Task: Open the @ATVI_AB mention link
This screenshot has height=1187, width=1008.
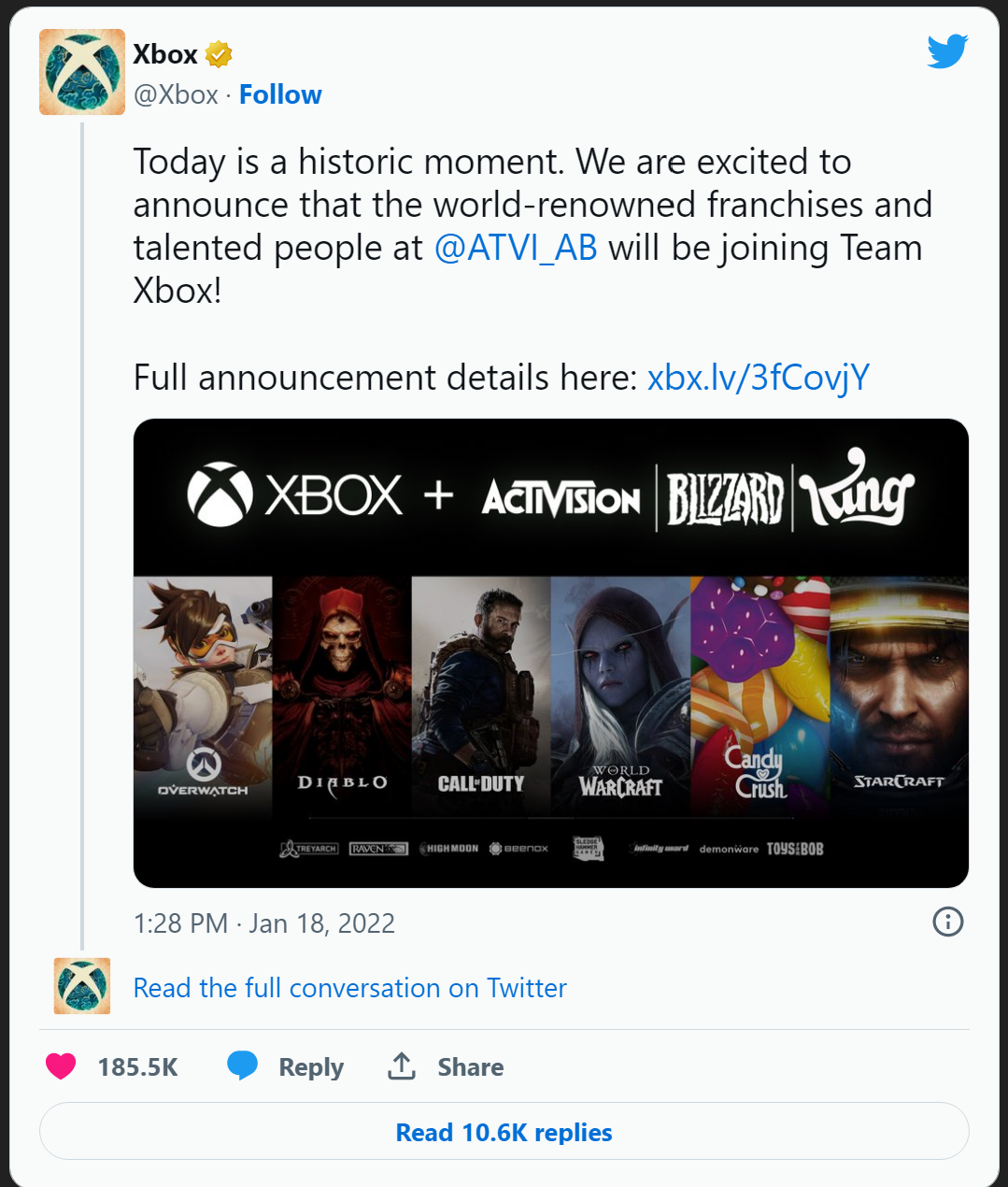Action: click(516, 248)
